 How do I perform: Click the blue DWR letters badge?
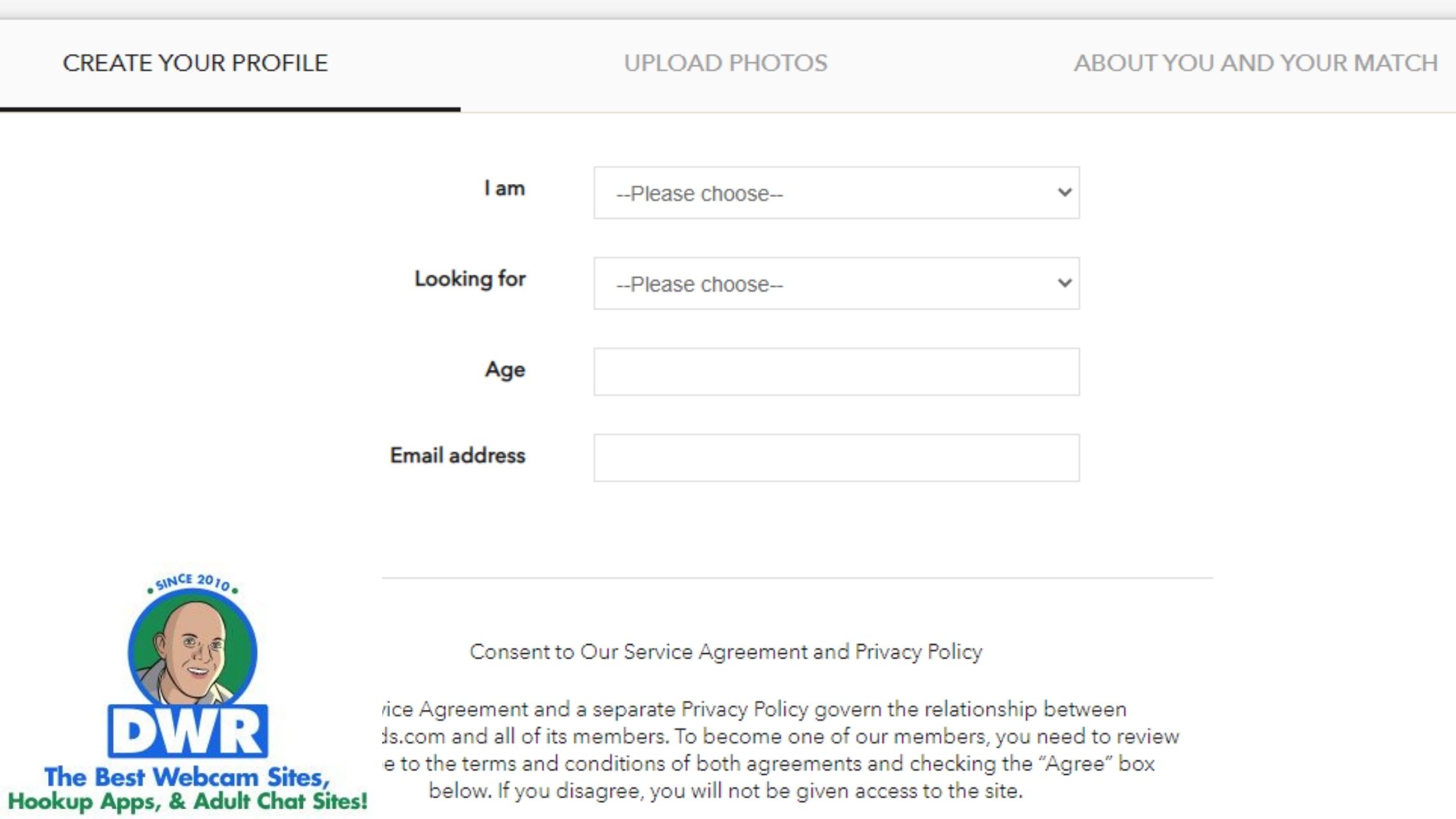pyautogui.click(x=188, y=732)
